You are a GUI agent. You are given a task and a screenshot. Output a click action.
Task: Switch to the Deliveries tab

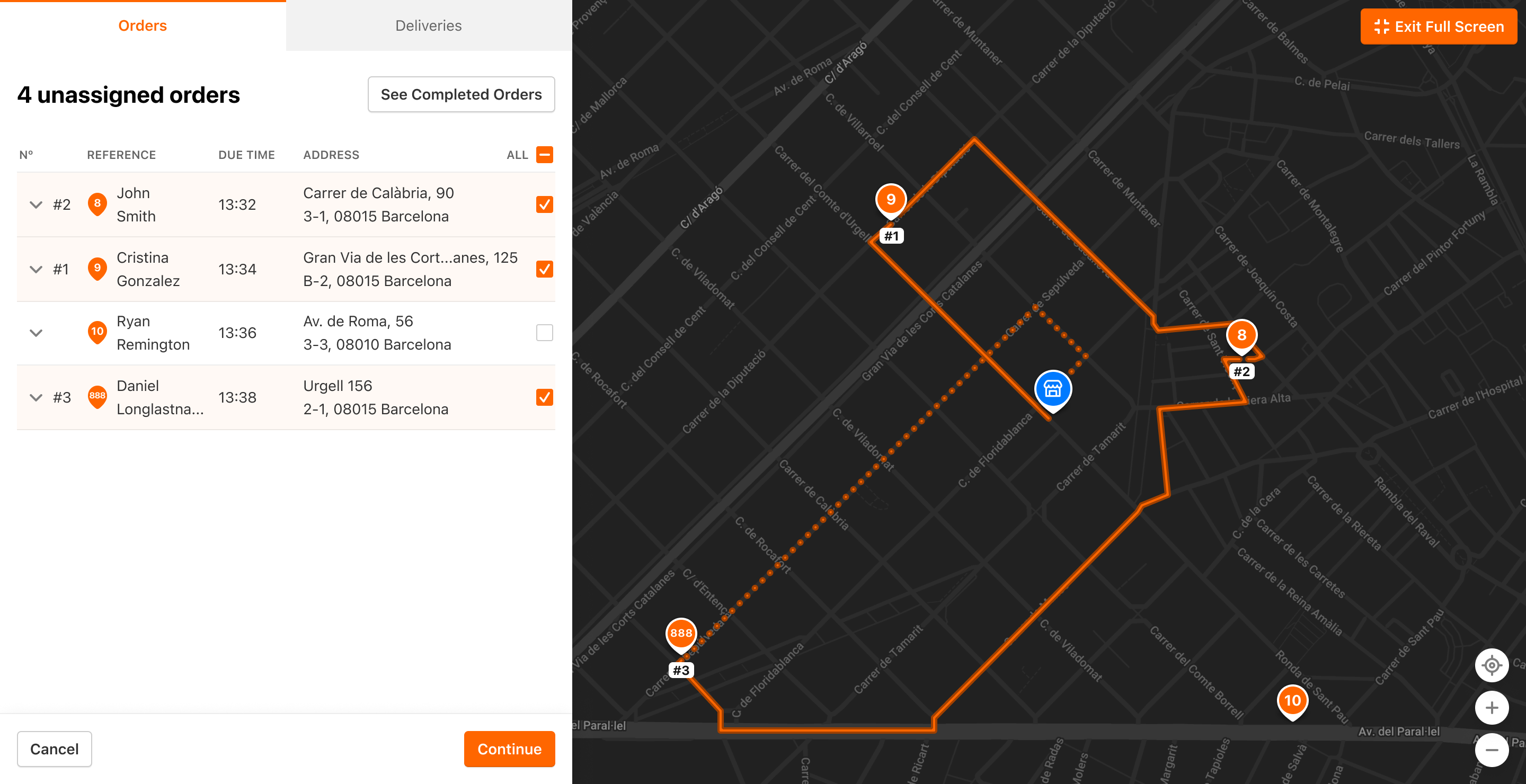428,25
